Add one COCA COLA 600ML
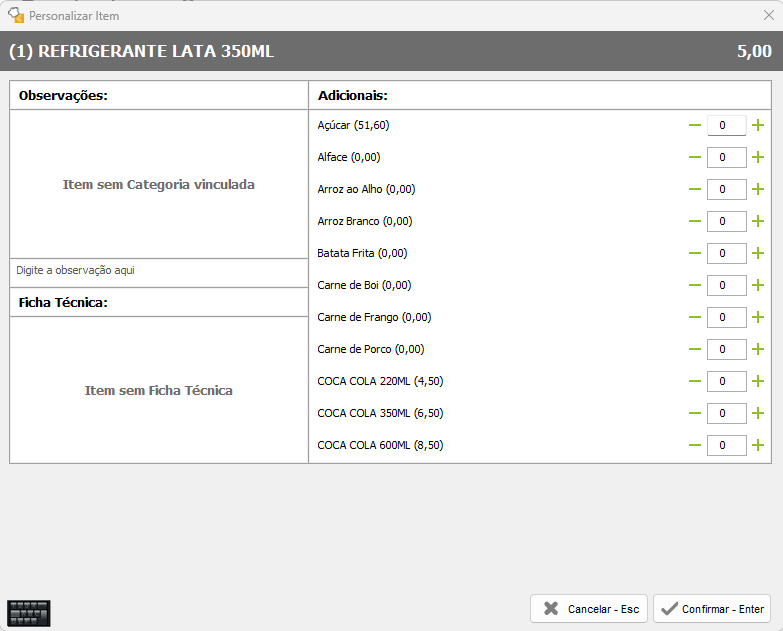The image size is (783, 631). (x=758, y=445)
